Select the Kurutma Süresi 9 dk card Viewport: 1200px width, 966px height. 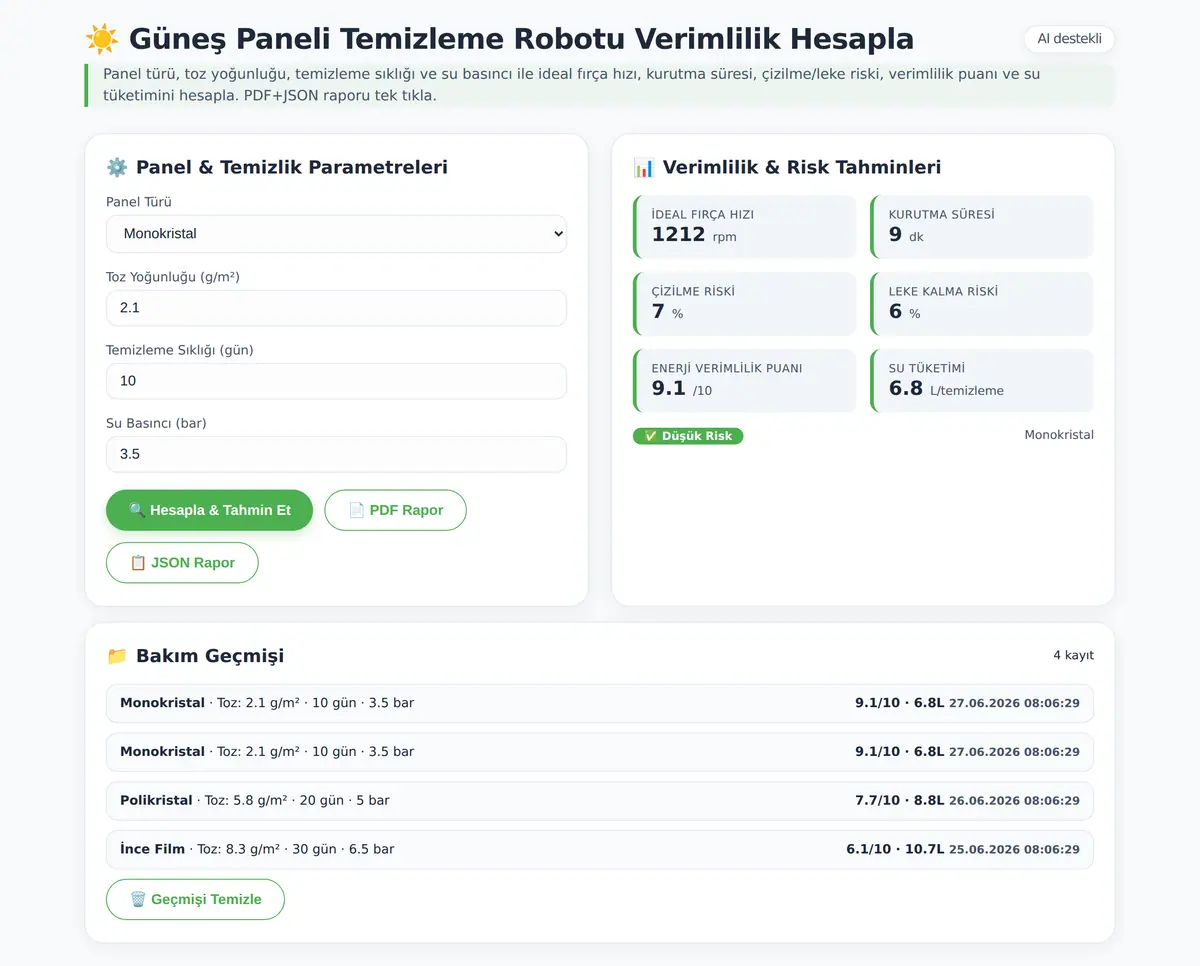pos(982,227)
